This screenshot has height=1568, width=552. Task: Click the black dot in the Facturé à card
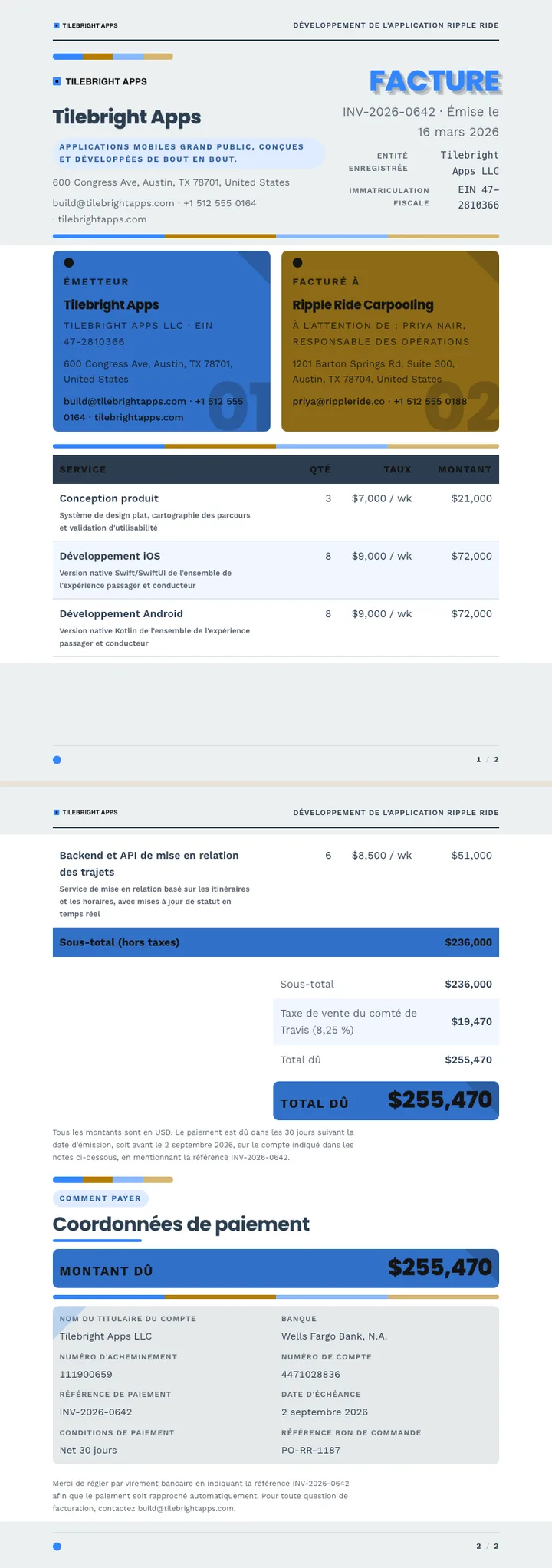point(297,263)
